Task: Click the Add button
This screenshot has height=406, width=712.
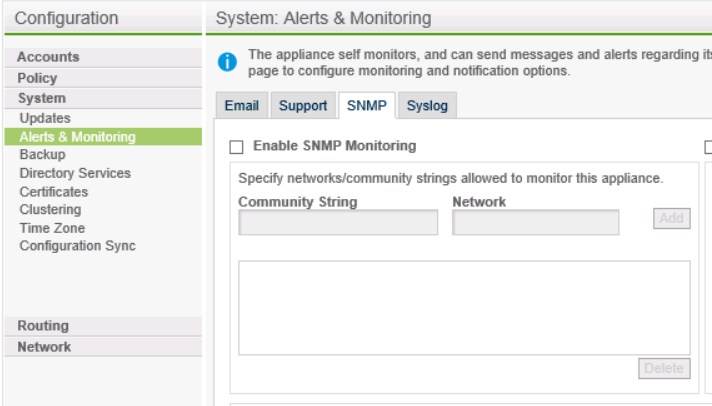Action: click(672, 219)
